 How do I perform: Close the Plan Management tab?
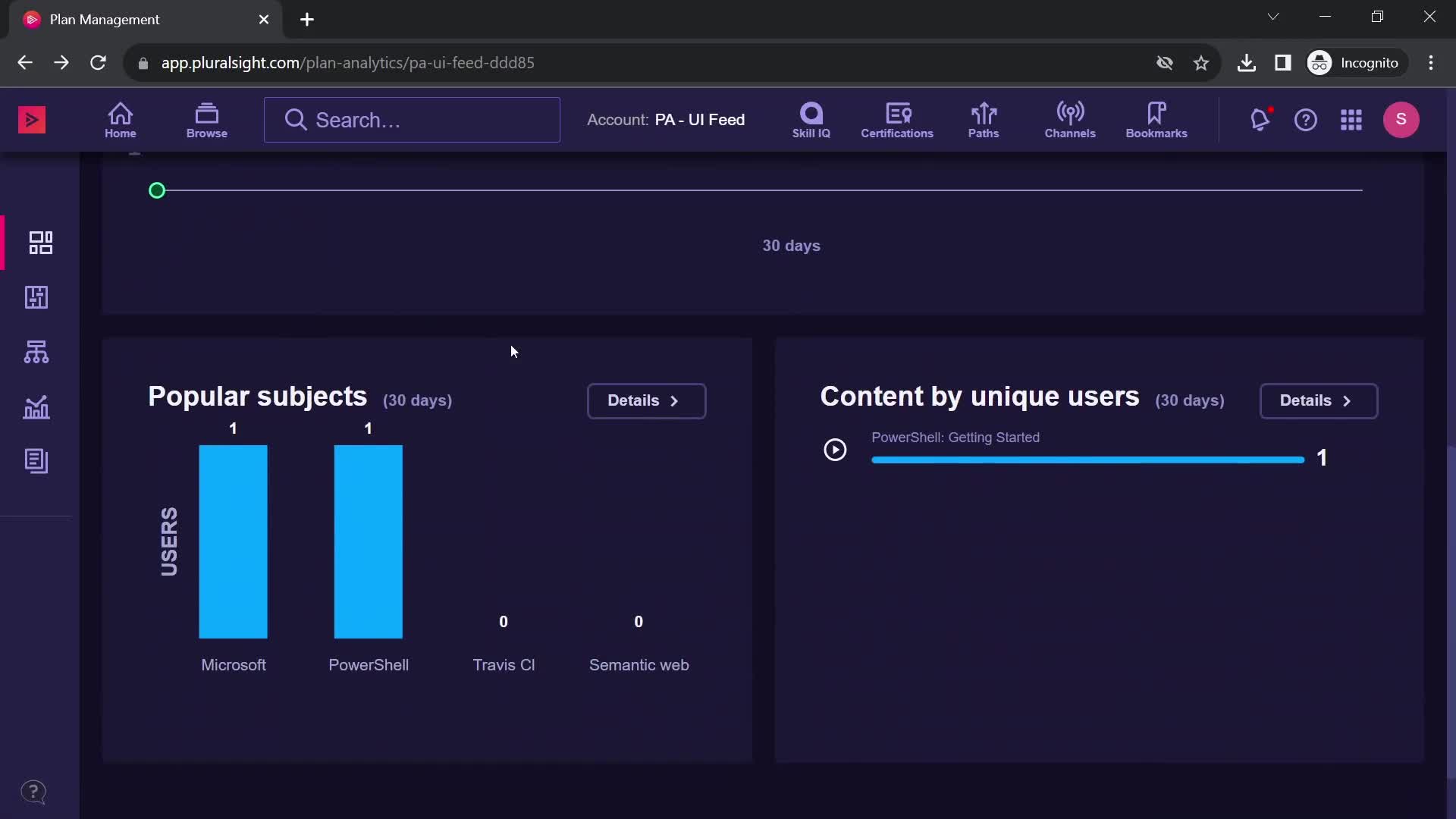pyautogui.click(x=264, y=20)
